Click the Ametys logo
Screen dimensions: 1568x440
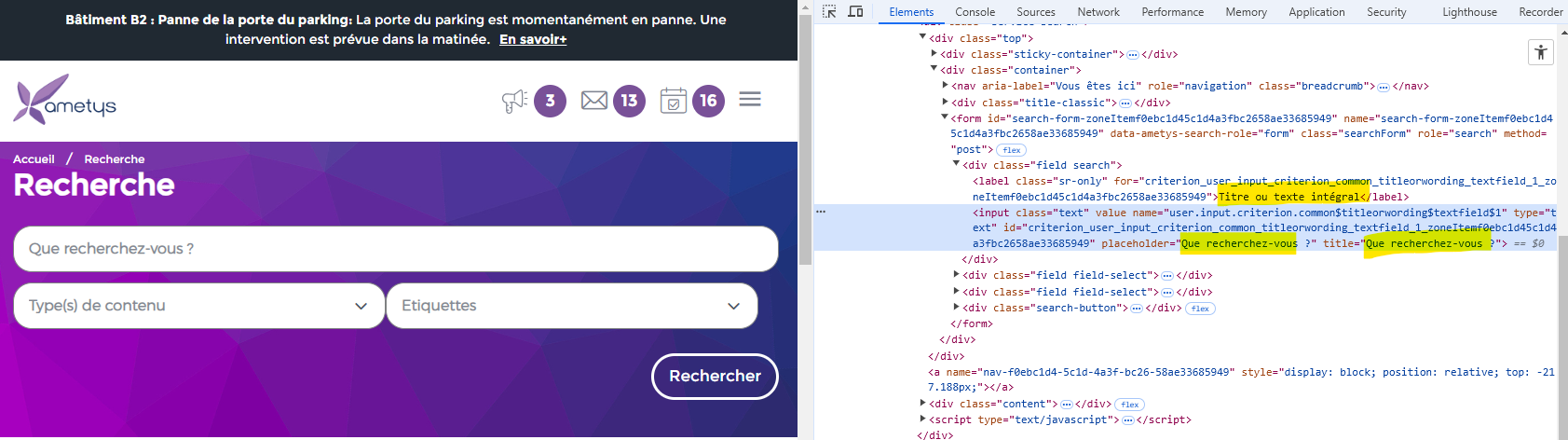(65, 100)
